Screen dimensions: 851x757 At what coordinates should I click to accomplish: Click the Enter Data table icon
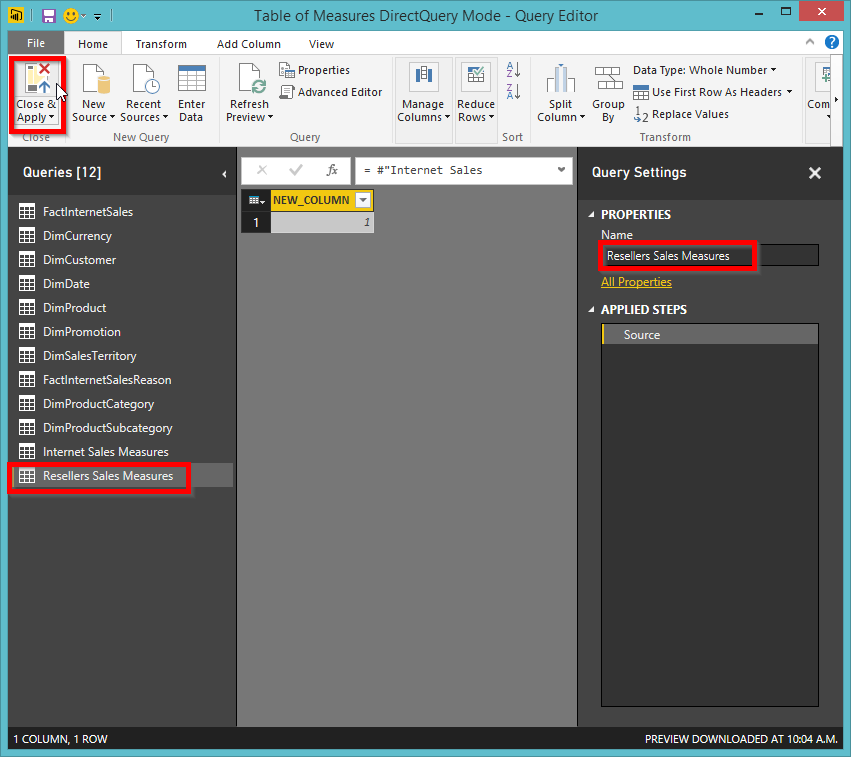click(192, 79)
